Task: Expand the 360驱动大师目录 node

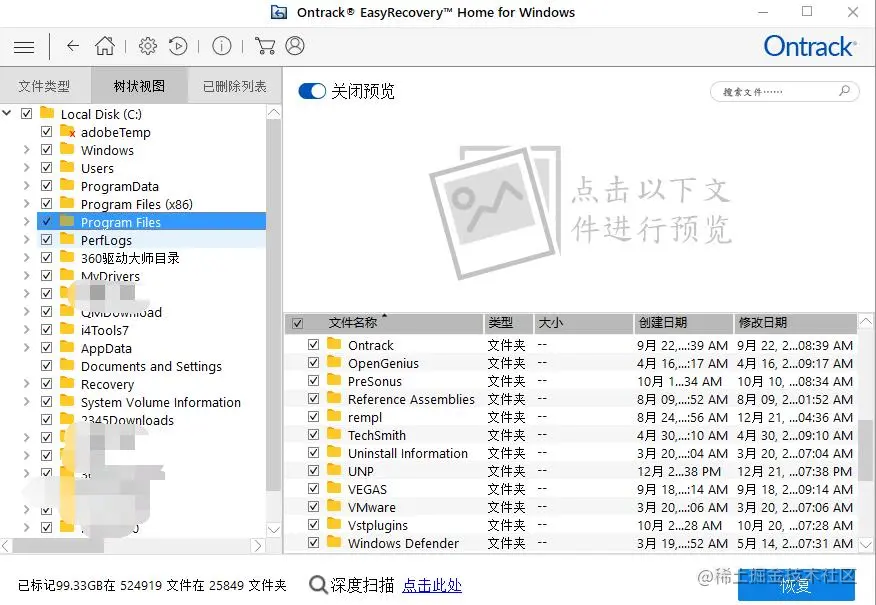Action: click(27, 258)
